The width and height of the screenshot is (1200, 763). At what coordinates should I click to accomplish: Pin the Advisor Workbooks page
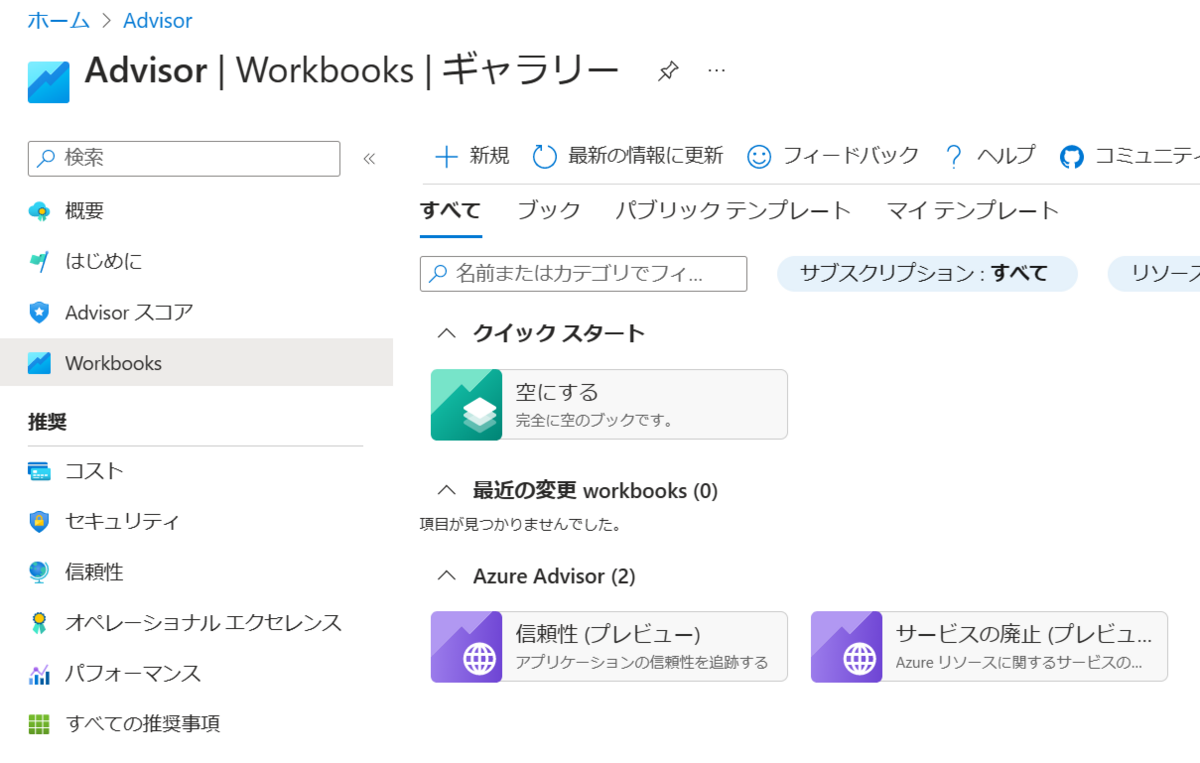668,71
